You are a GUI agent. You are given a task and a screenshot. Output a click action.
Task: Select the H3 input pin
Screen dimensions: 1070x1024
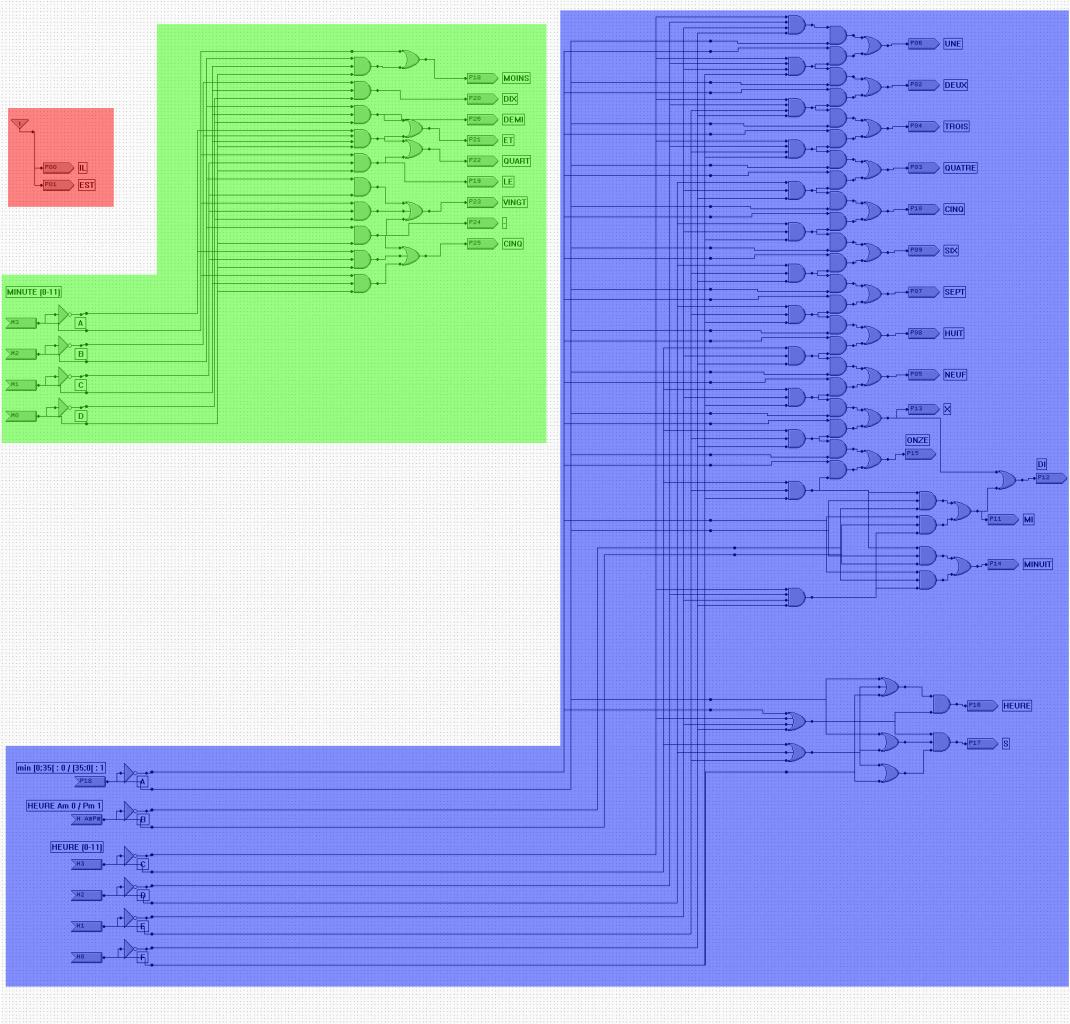tap(87, 864)
